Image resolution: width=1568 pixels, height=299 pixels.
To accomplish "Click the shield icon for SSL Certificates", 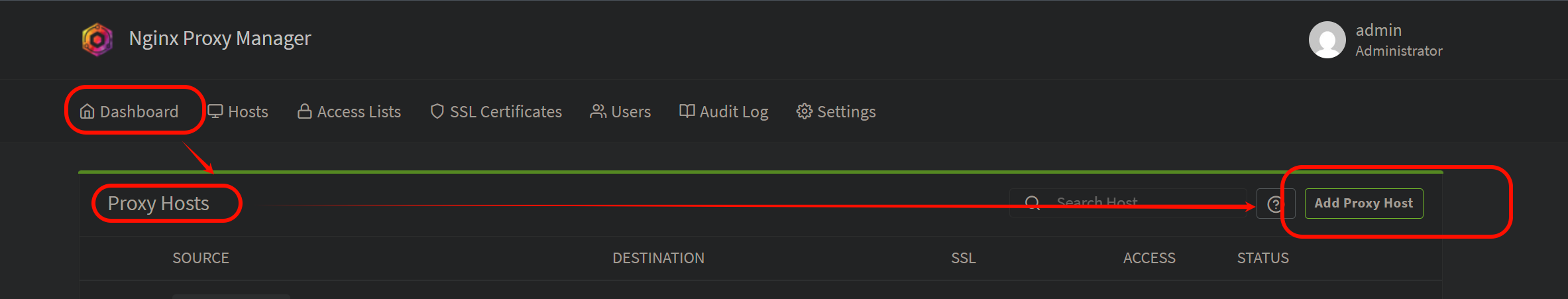I will coord(437,111).
